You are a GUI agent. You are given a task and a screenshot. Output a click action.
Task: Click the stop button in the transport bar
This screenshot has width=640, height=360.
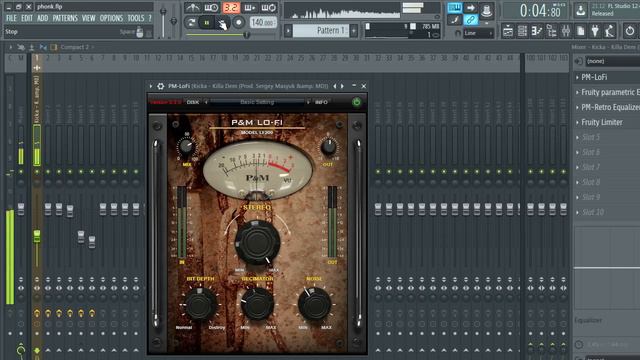click(x=222, y=23)
